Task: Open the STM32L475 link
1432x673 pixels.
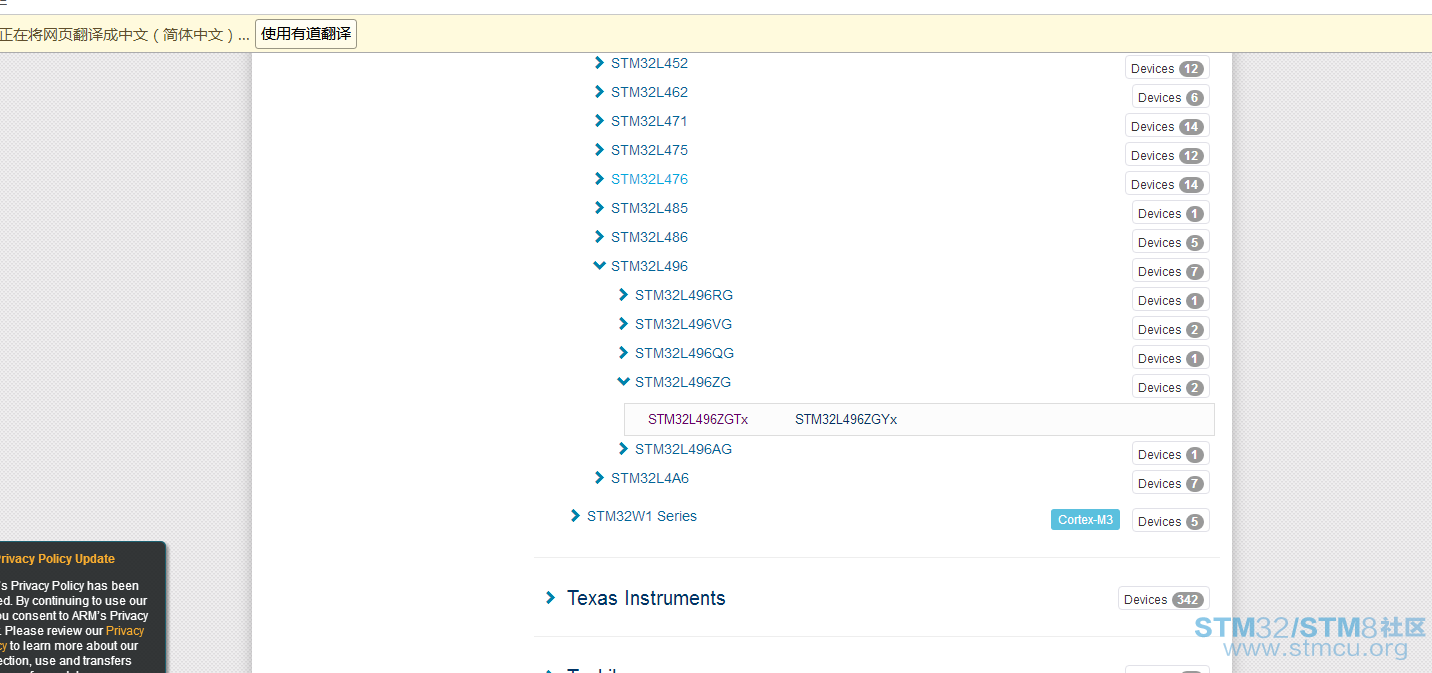Action: 649,150
